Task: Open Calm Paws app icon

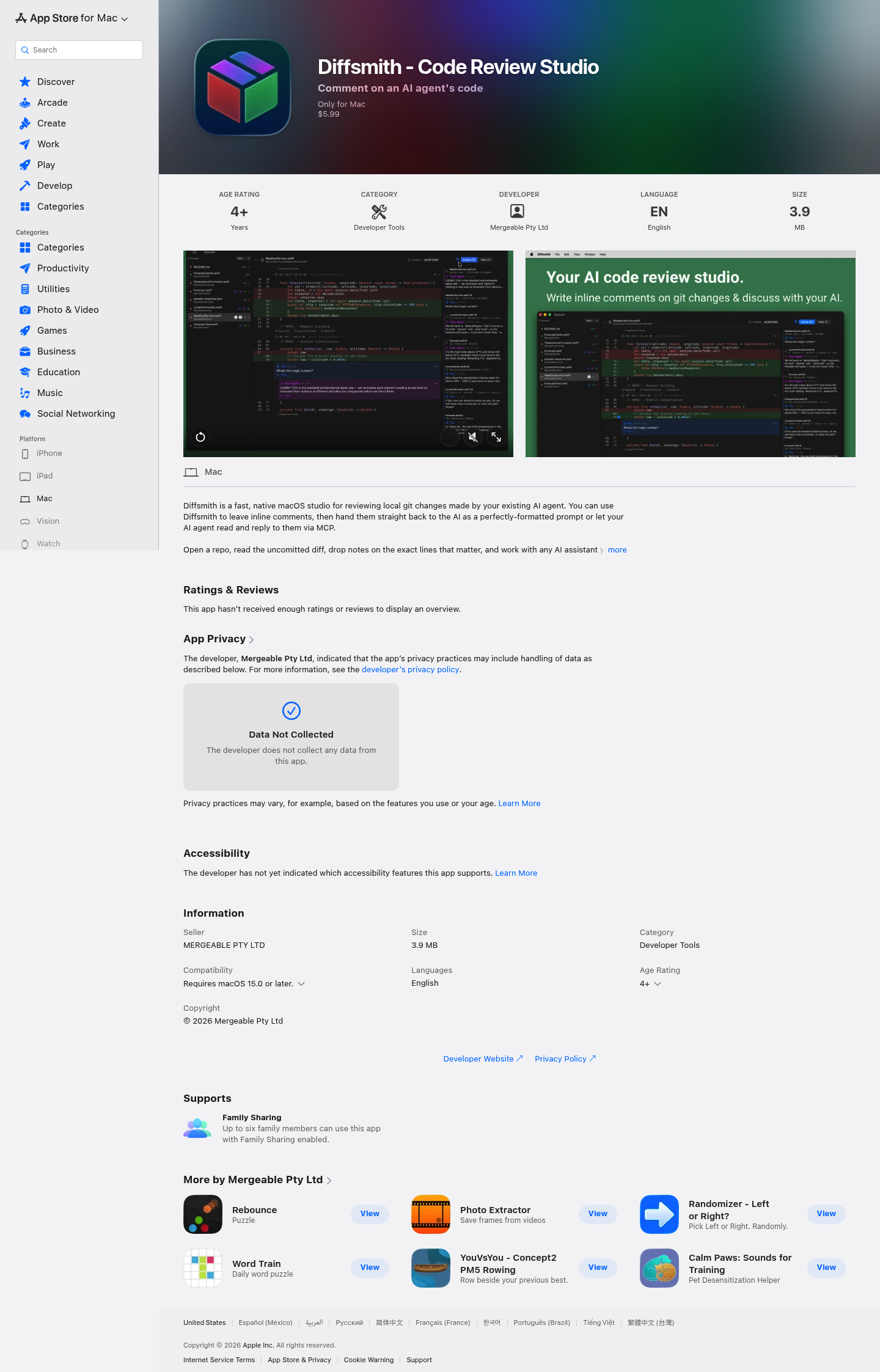Action: click(659, 1268)
